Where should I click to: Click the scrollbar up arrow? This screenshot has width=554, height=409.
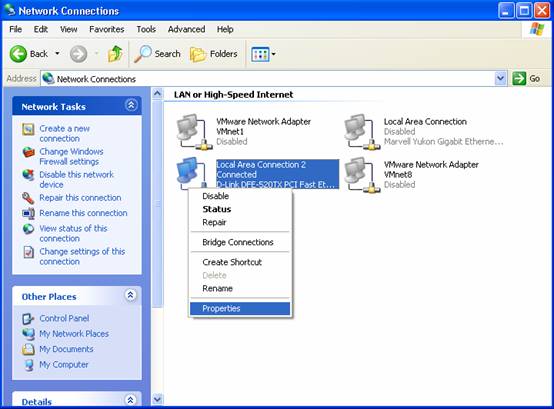[157, 93]
